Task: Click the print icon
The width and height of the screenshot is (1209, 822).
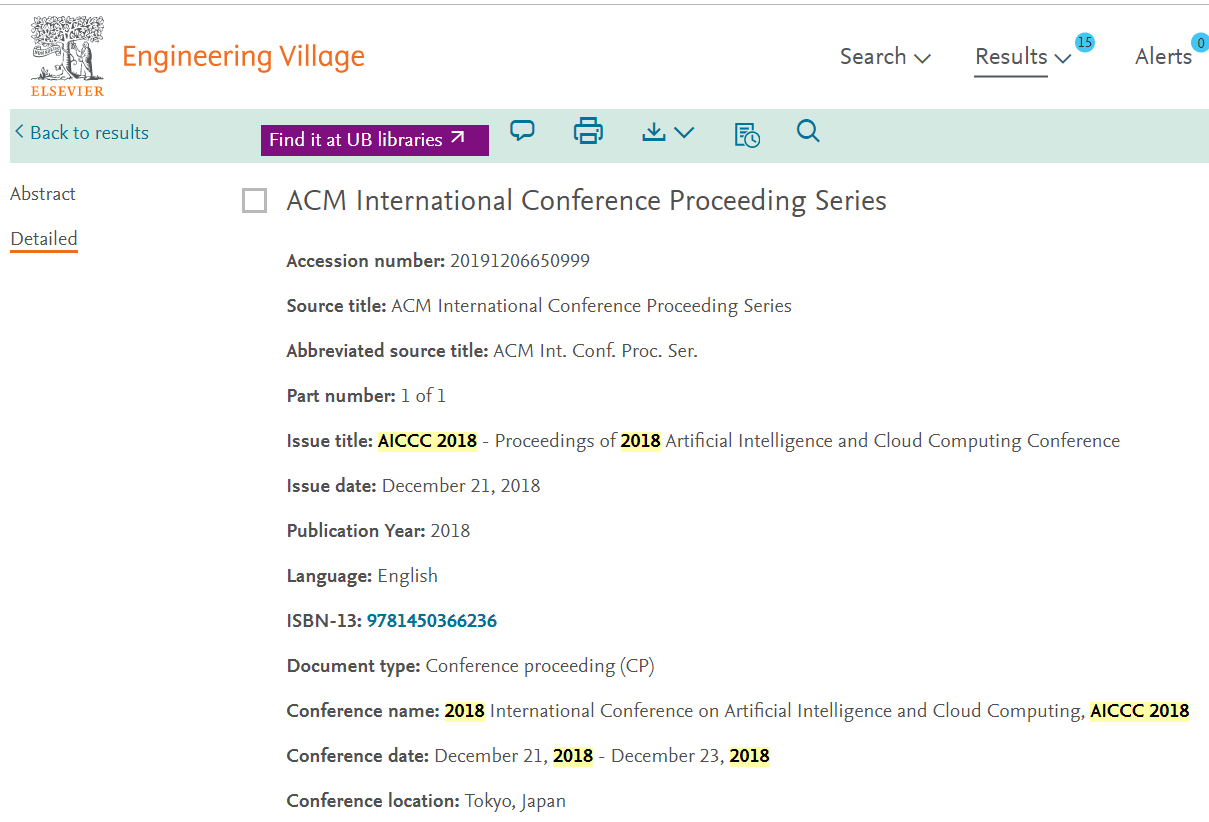Action: pos(588,131)
